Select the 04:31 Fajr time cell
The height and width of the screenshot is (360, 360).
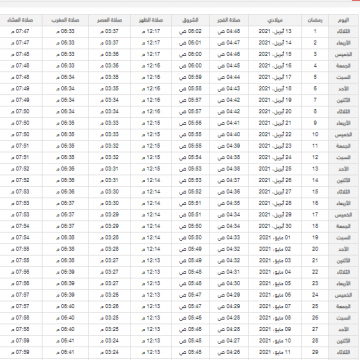pyautogui.click(x=229, y=272)
